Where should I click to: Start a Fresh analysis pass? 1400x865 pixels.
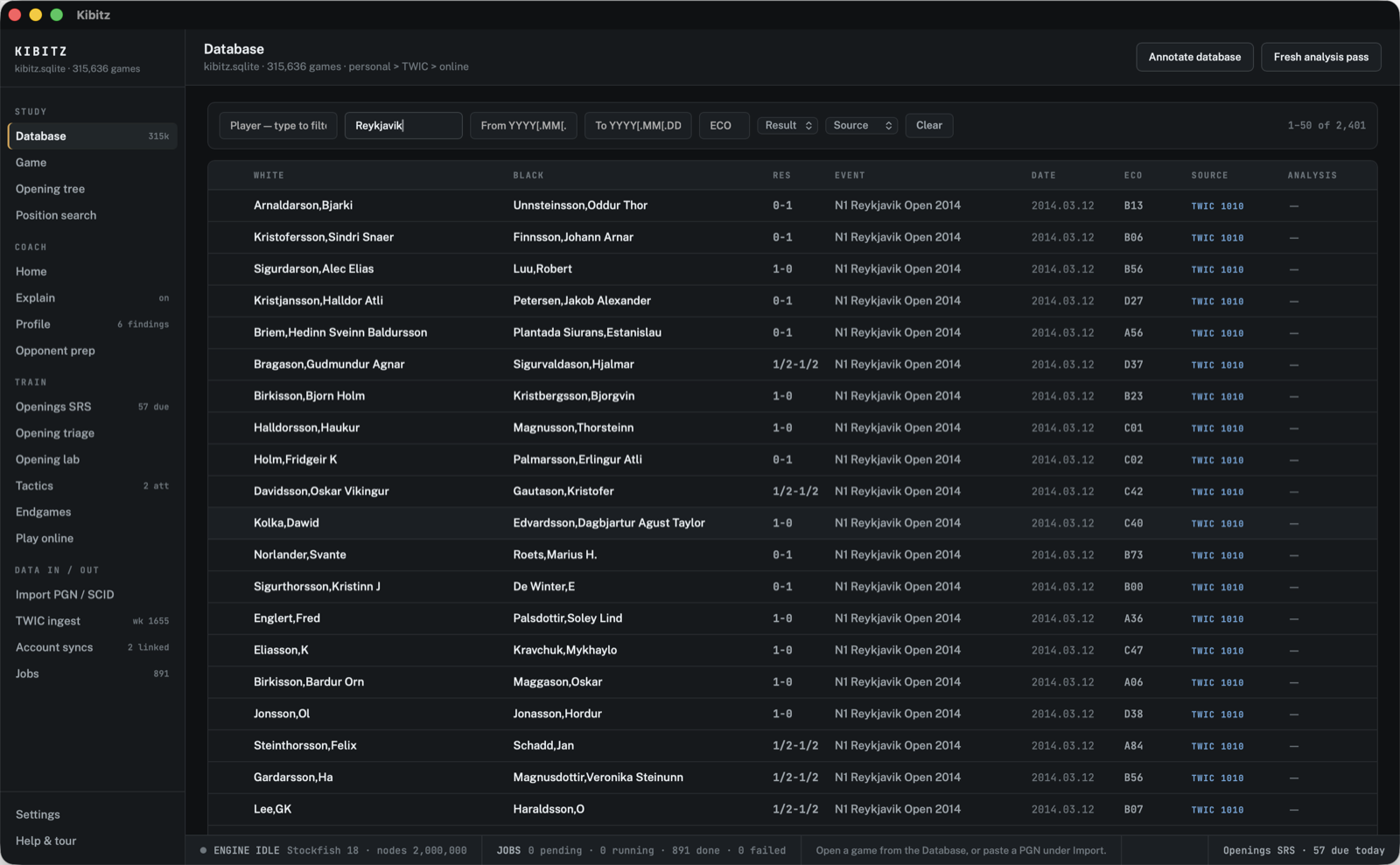coord(1320,57)
